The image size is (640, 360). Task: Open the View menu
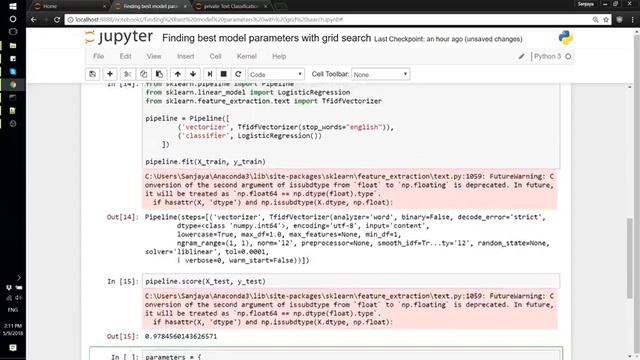pyautogui.click(x=154, y=56)
